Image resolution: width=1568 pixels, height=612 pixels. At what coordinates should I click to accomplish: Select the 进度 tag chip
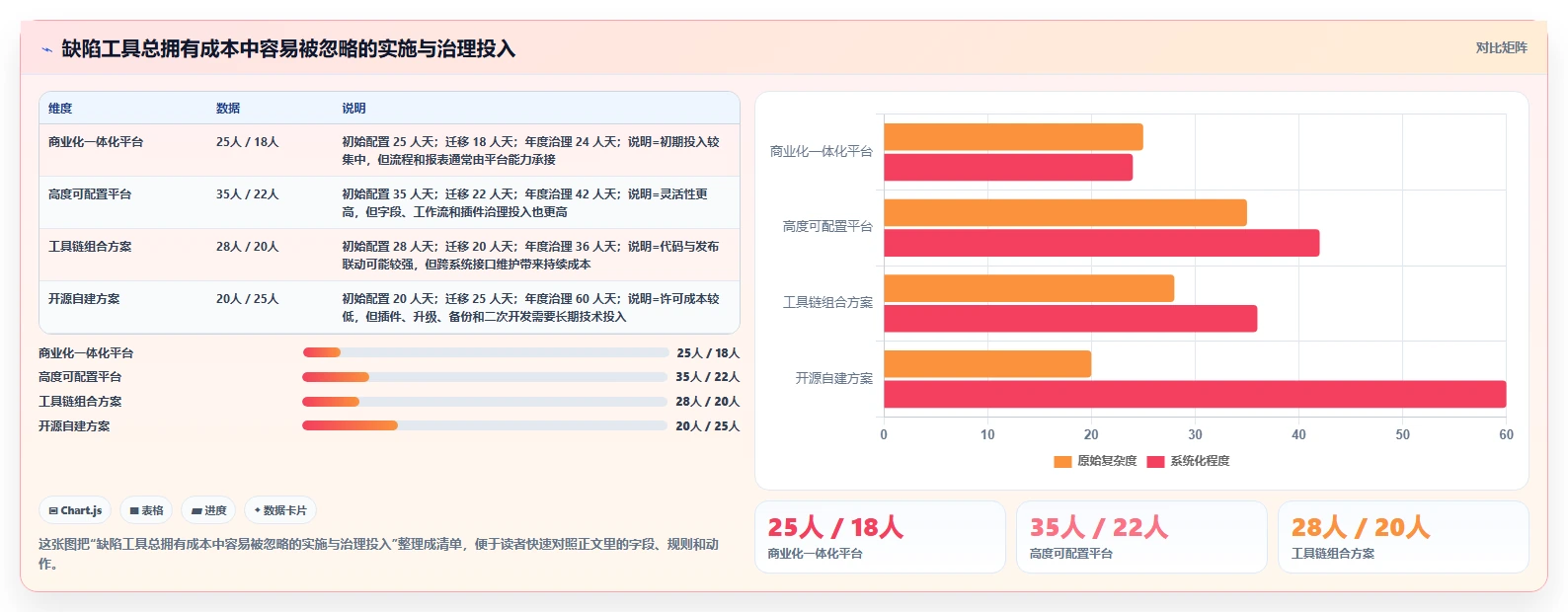[208, 510]
